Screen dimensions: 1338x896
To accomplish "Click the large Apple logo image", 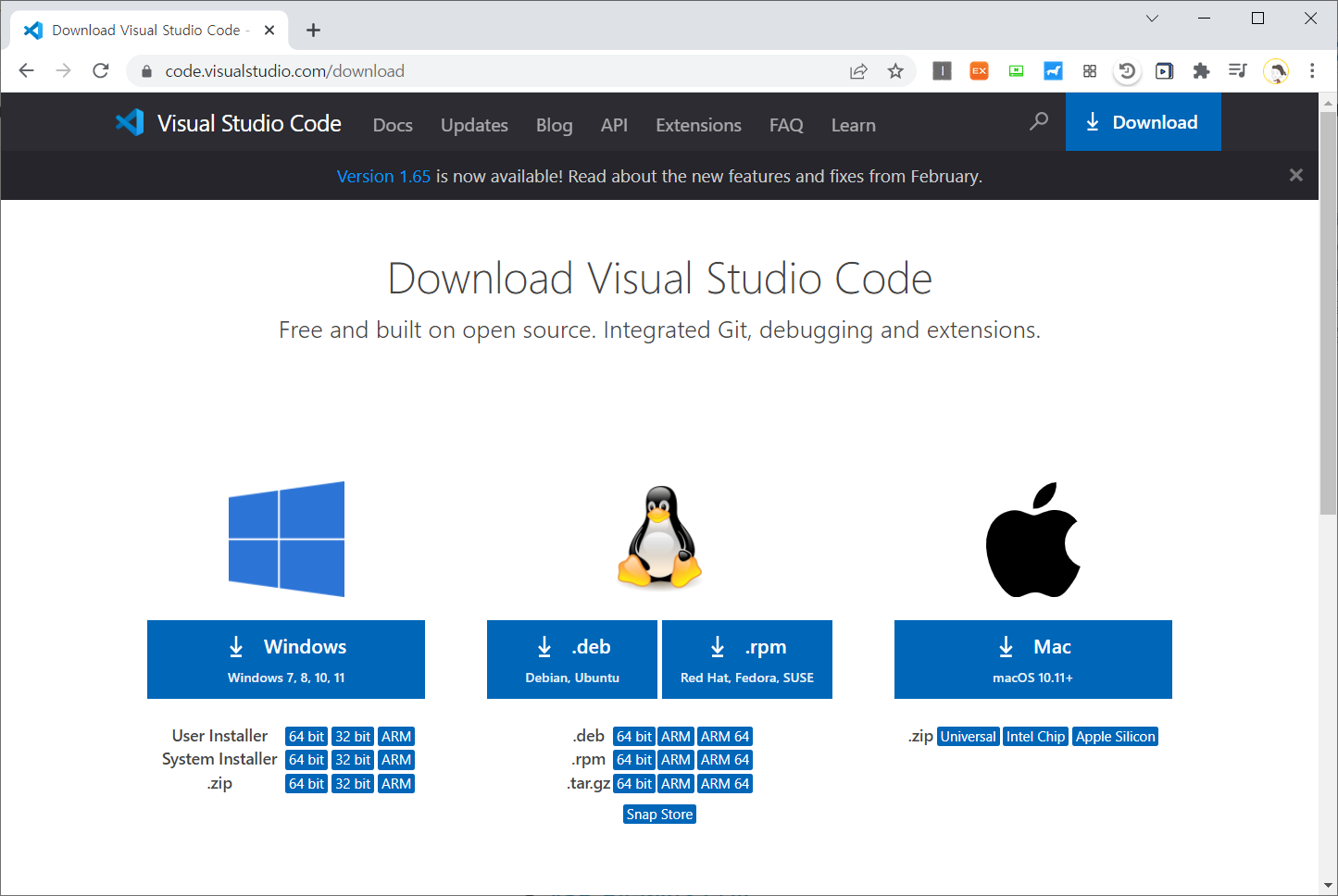I will pos(1033,540).
